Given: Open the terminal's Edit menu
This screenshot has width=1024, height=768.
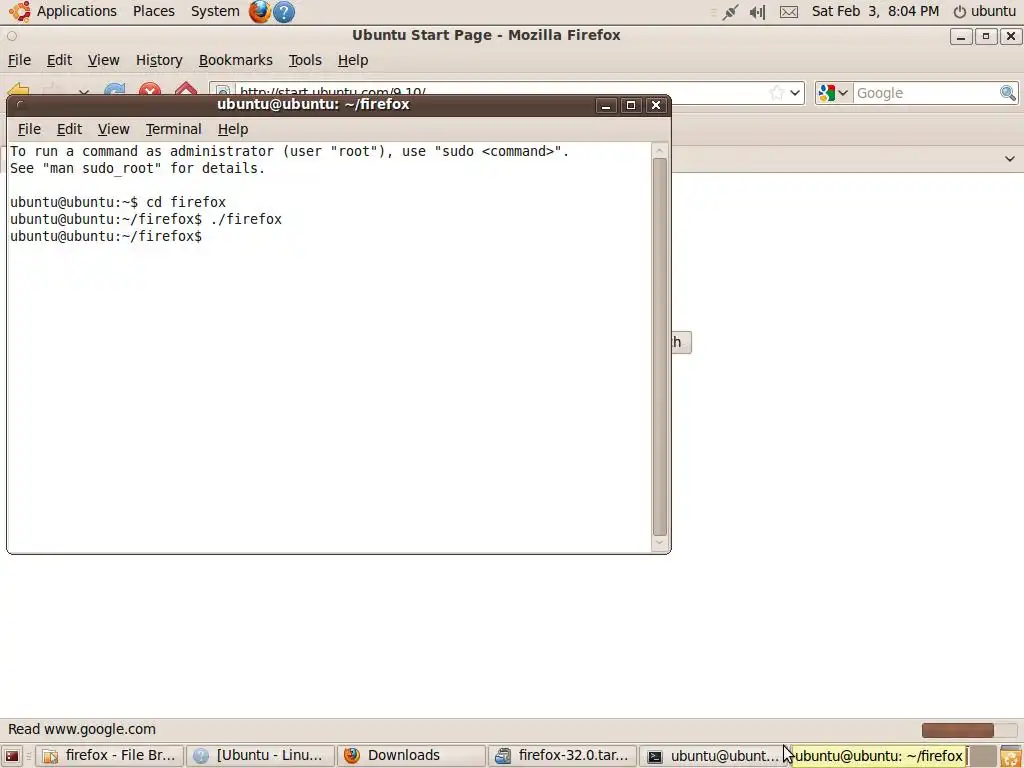Looking at the screenshot, I should (x=69, y=129).
